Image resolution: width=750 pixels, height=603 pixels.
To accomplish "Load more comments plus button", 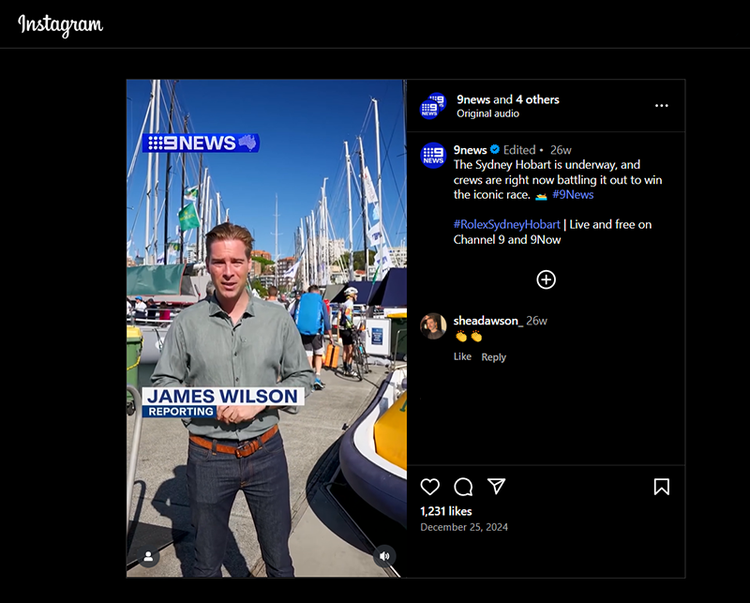I will click(546, 280).
